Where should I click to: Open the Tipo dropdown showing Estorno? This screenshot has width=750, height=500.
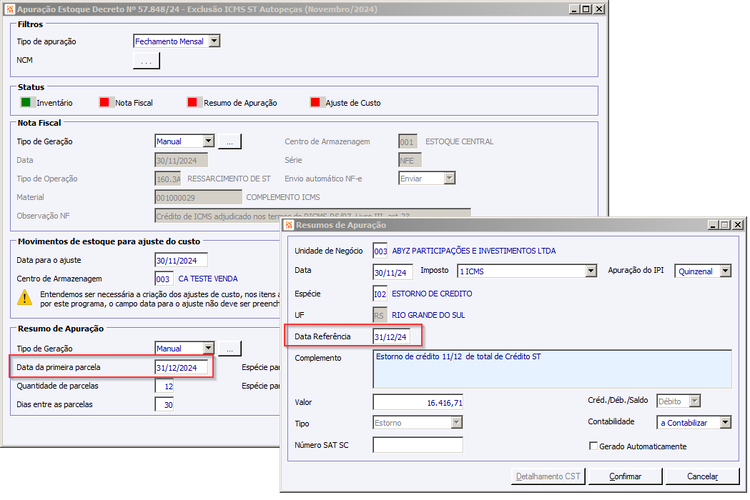coord(457,422)
